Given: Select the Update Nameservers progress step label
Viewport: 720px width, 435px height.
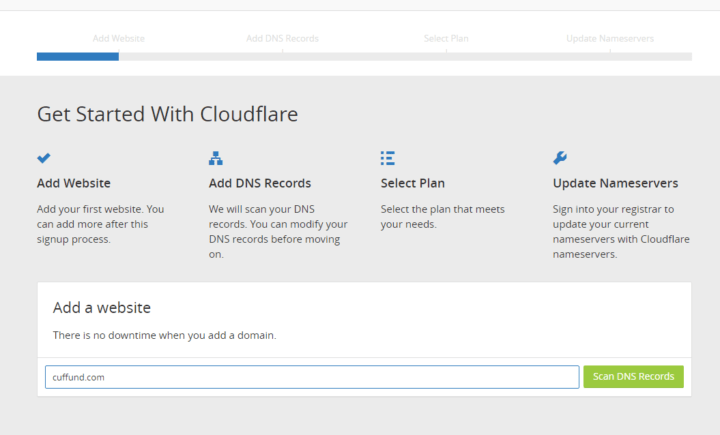Looking at the screenshot, I should point(610,39).
